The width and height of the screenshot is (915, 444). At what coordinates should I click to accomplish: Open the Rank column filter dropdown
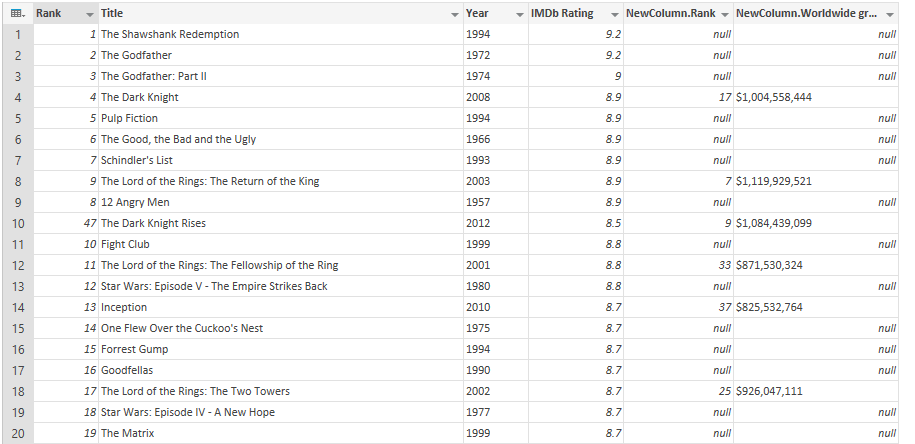pyautogui.click(x=90, y=14)
